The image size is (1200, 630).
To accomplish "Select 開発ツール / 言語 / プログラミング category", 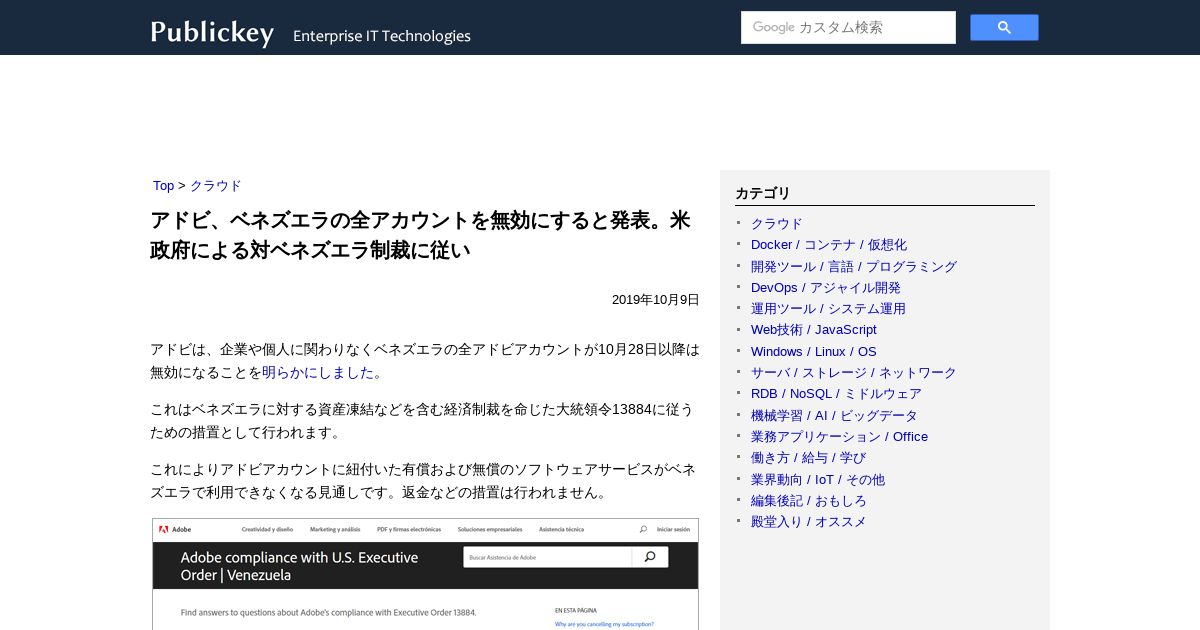I will [854, 266].
